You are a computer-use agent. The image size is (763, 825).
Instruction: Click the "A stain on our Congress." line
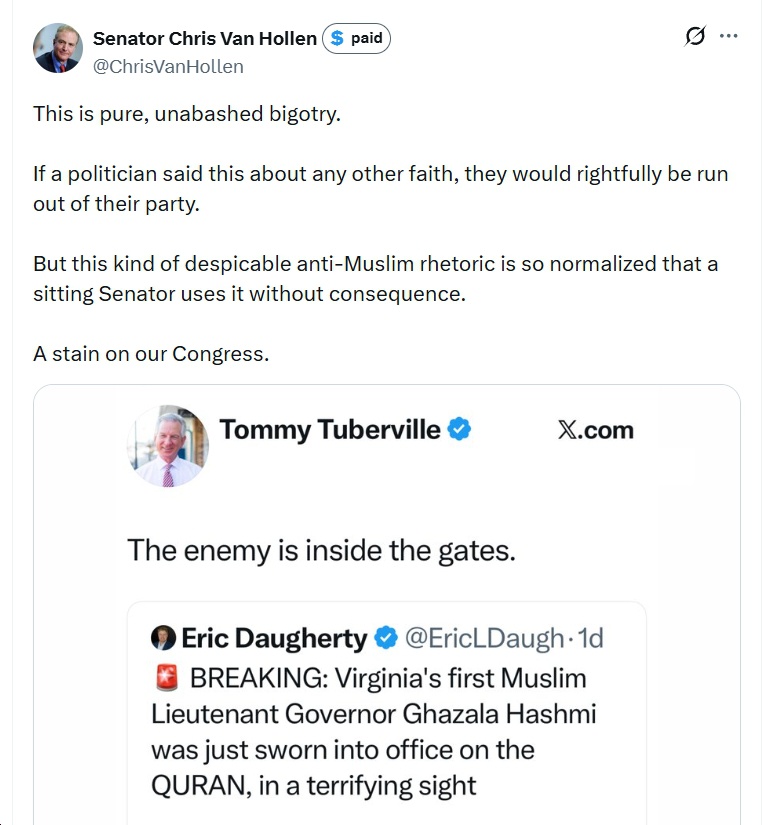pos(151,354)
